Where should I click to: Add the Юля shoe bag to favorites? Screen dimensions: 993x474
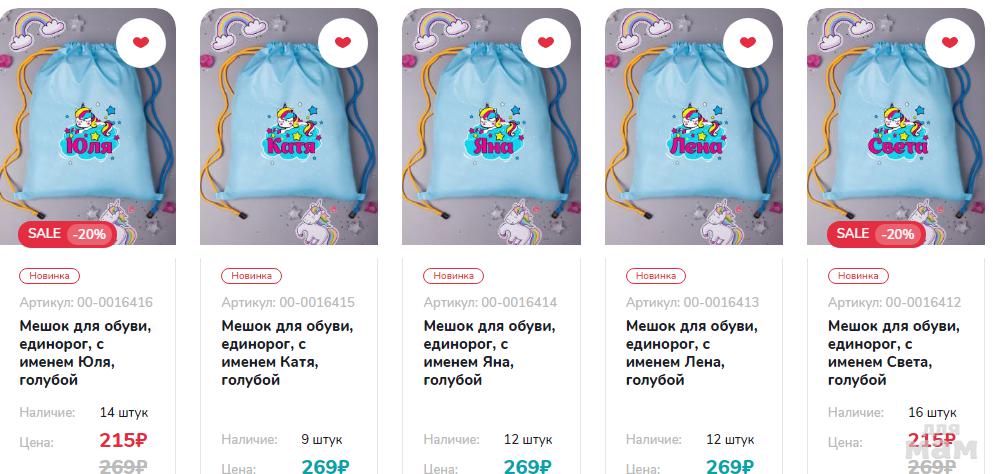coord(141,42)
